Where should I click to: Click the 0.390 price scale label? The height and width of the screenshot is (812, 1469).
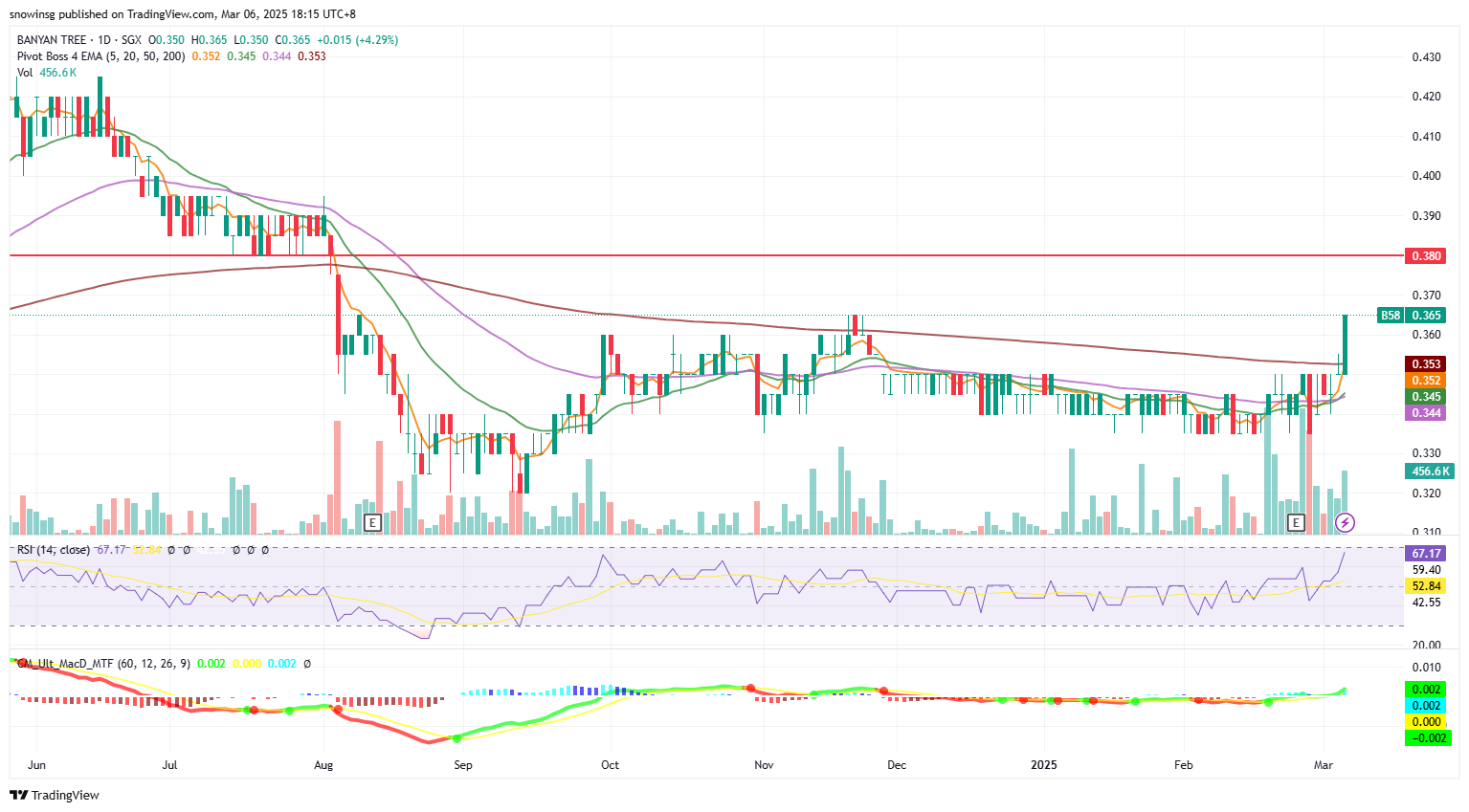click(x=1426, y=215)
